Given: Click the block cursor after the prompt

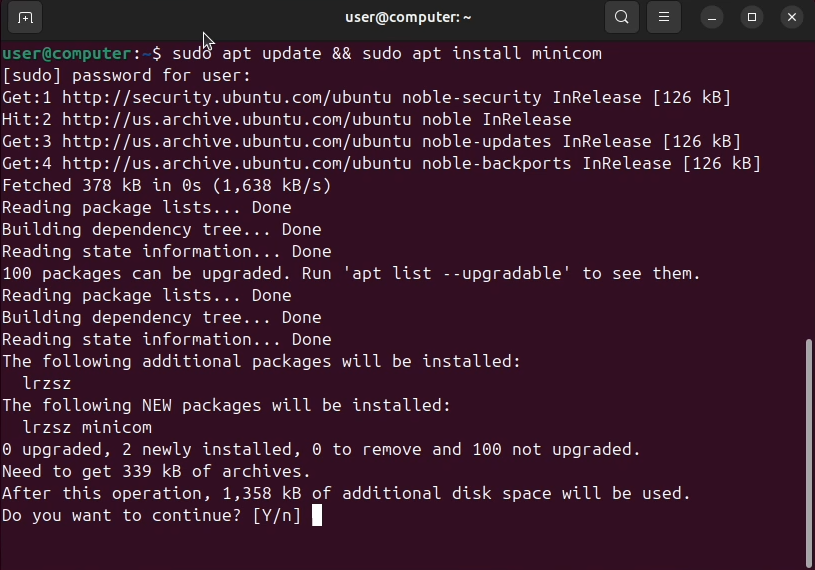Looking at the screenshot, I should click(x=317, y=515).
